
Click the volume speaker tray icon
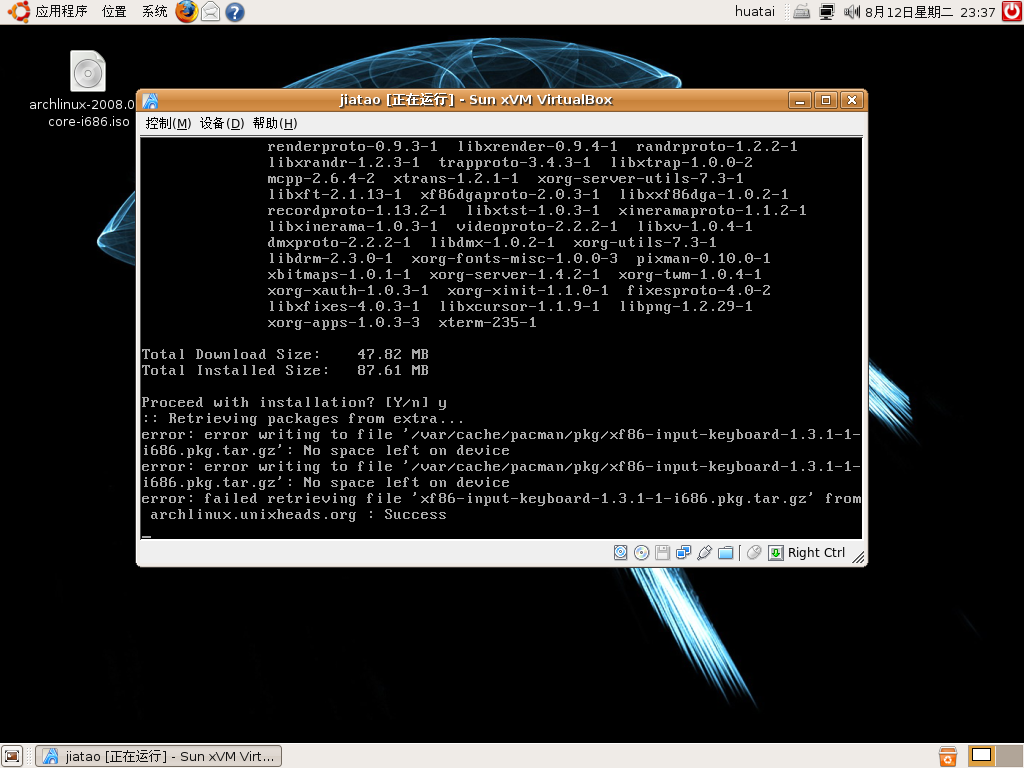pos(851,11)
